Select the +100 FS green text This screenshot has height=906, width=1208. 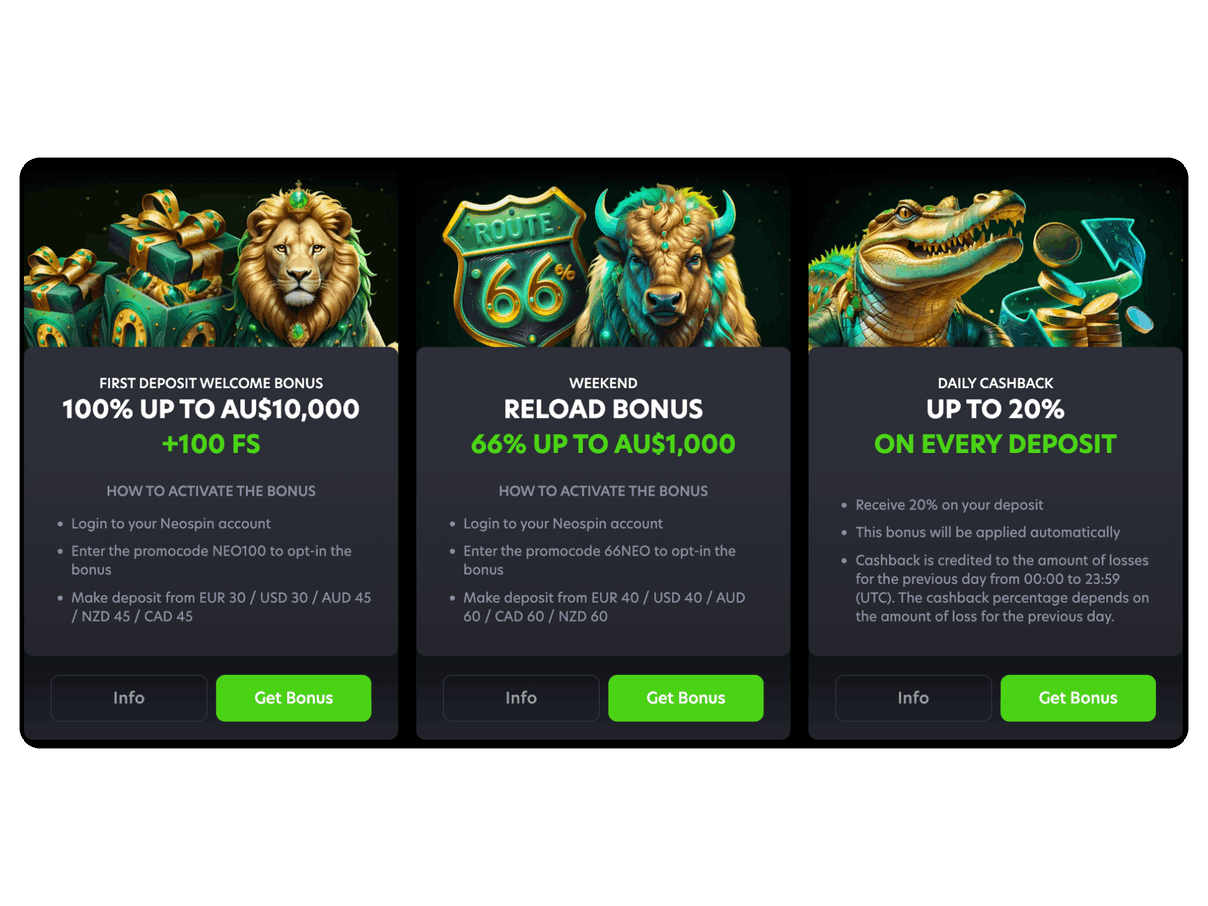click(x=211, y=444)
